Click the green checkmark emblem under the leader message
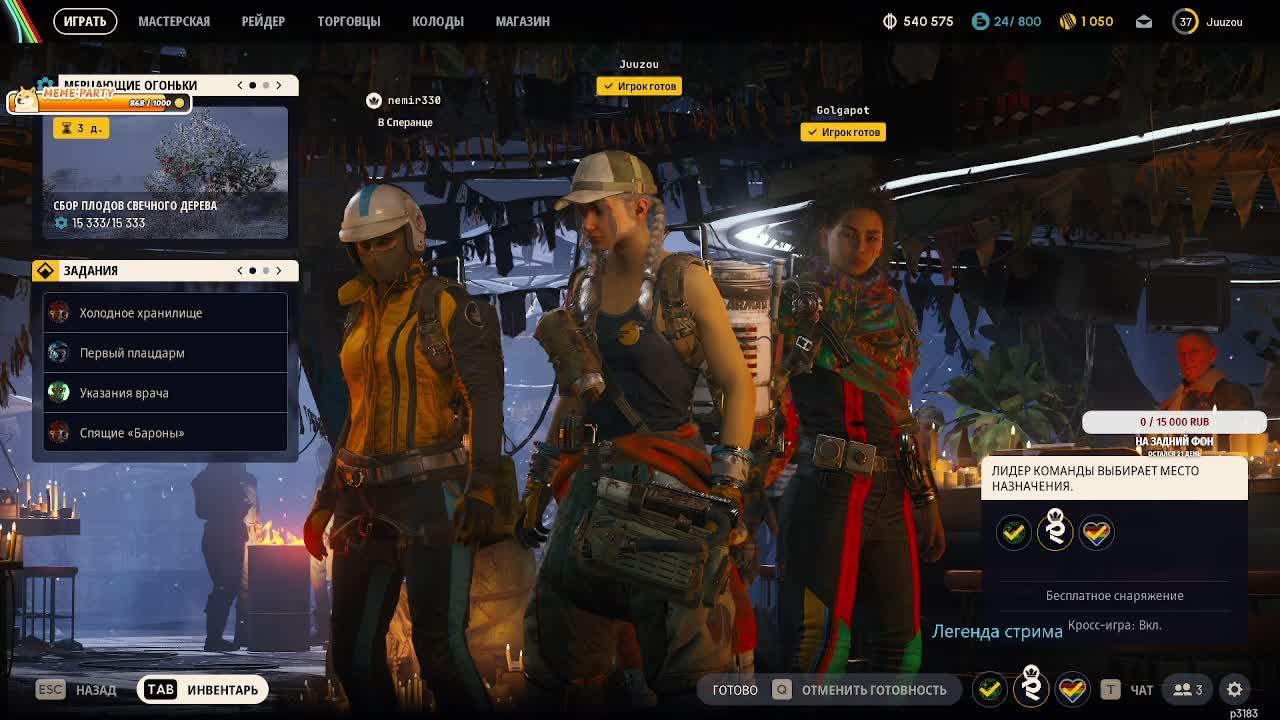This screenshot has width=1280, height=720. coord(1013,532)
